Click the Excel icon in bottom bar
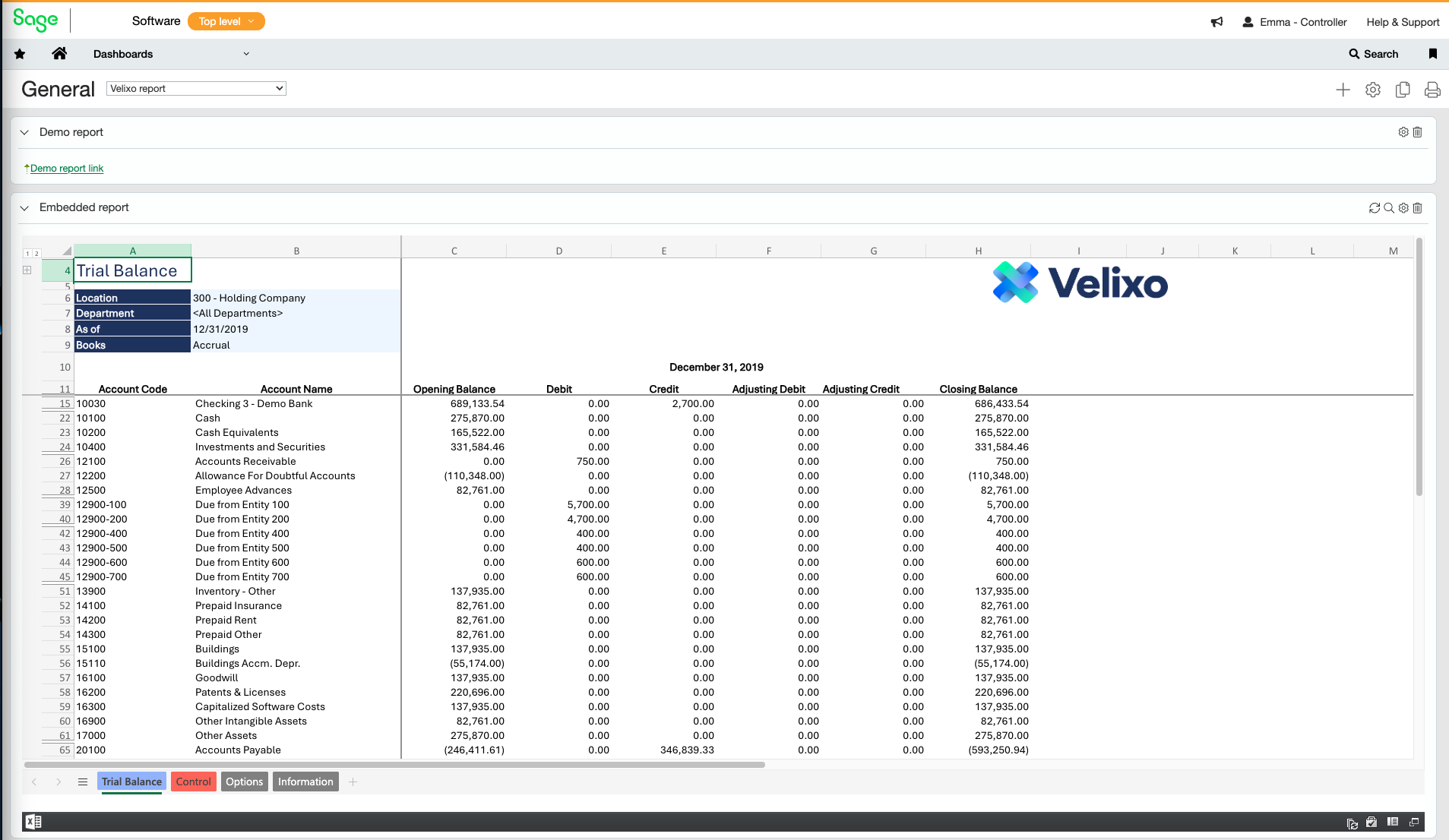 [x=33, y=822]
